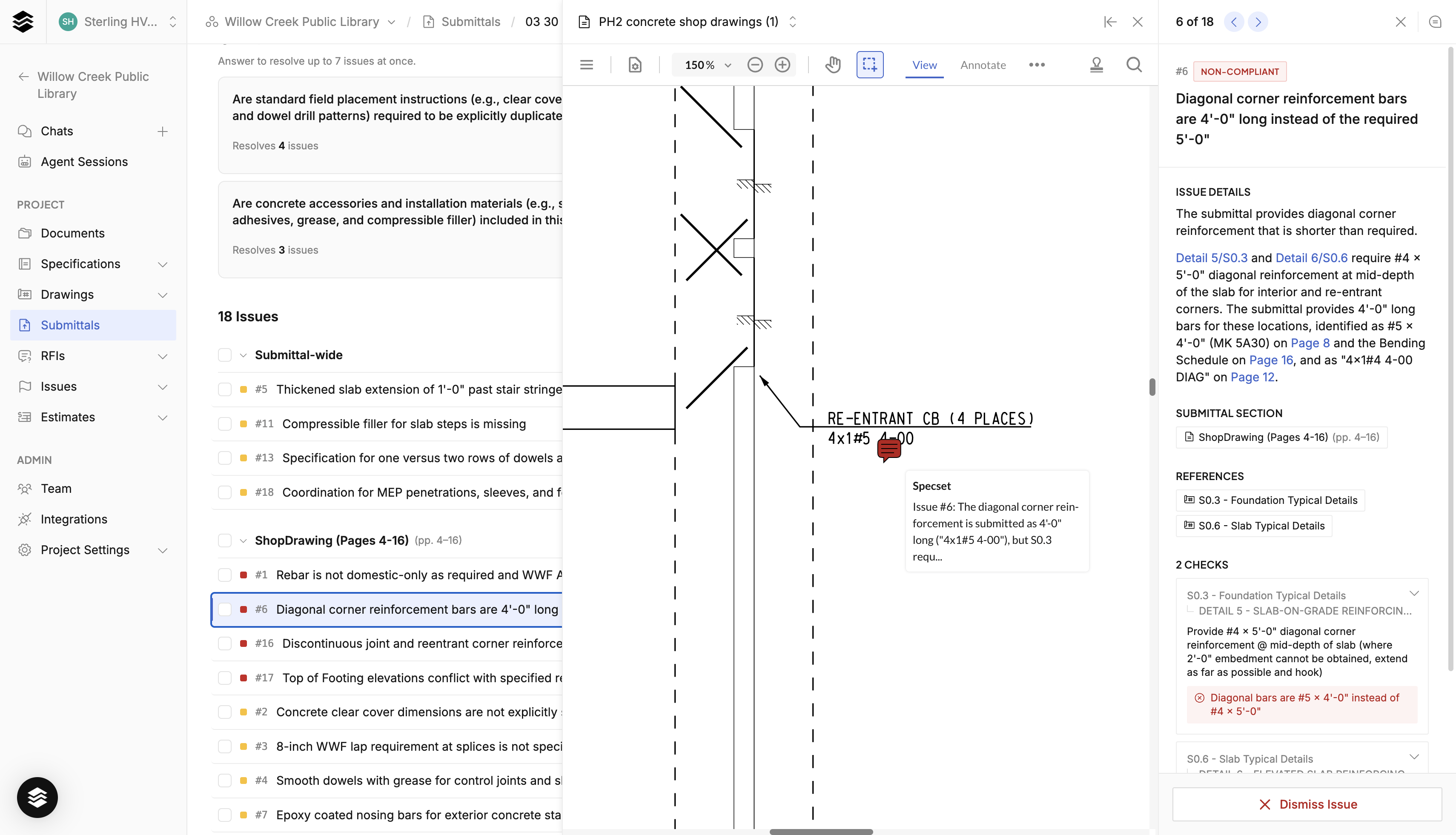The image size is (1456, 835).
Task: Open Detail 6/S0.6 link
Action: (x=1311, y=258)
